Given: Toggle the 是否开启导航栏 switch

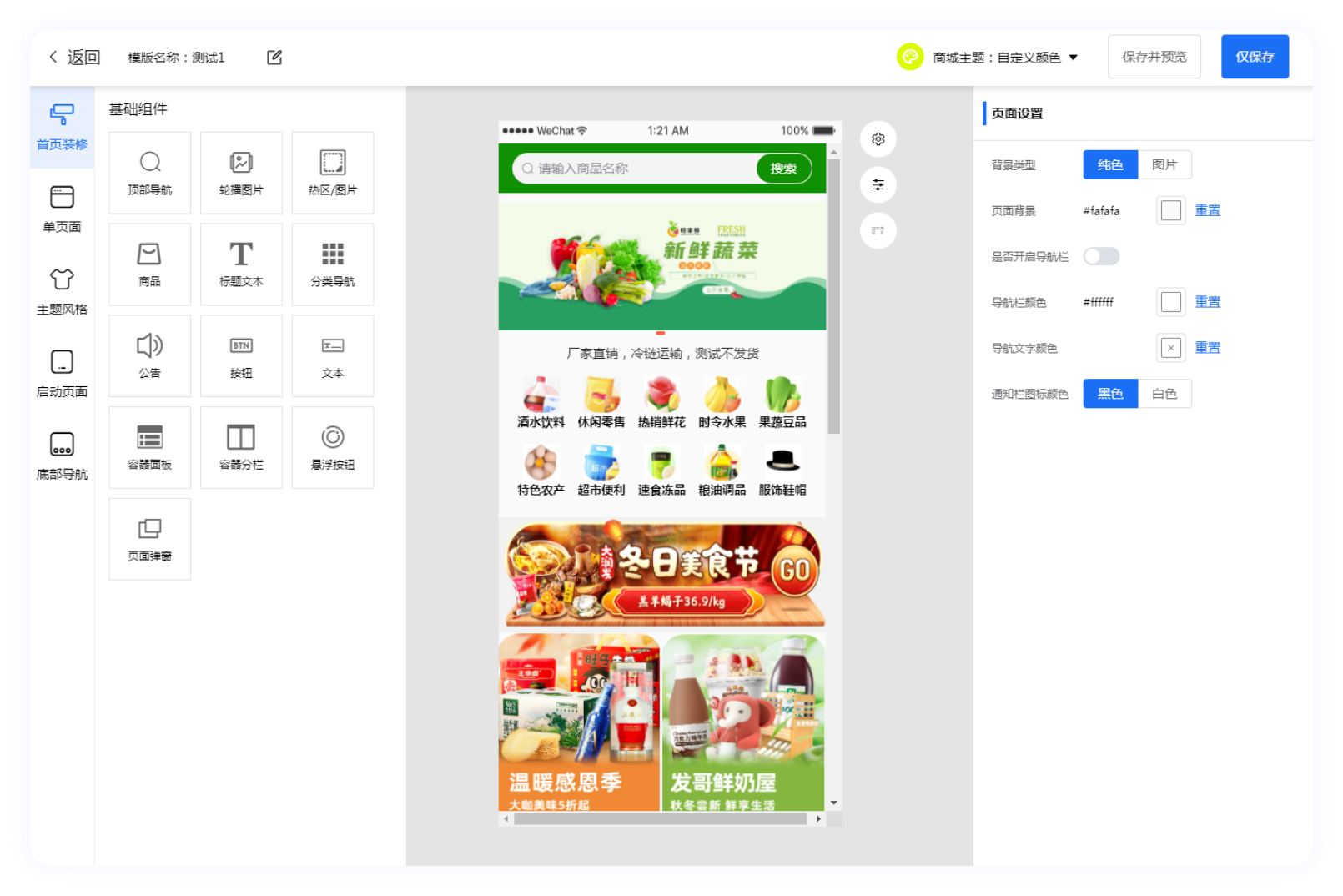Looking at the screenshot, I should pyautogui.click(x=1101, y=256).
